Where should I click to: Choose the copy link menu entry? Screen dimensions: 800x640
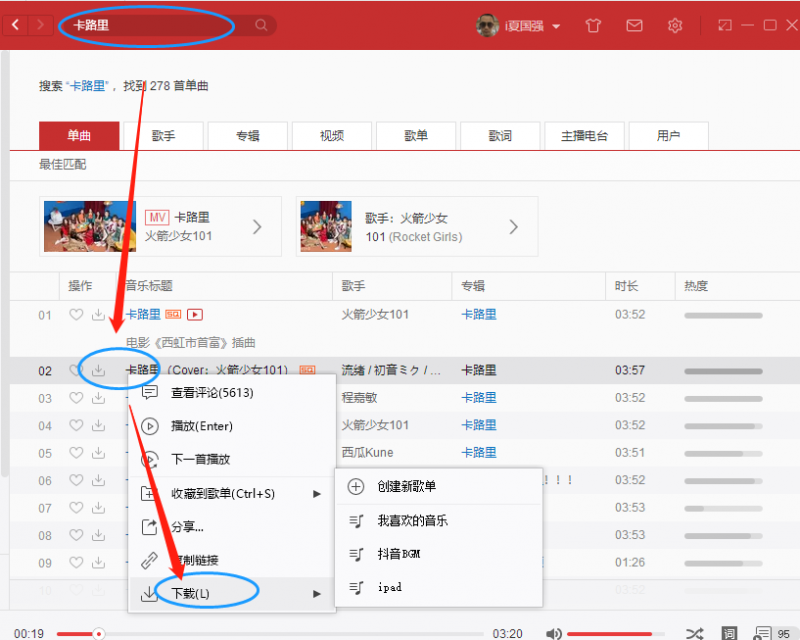point(232,560)
